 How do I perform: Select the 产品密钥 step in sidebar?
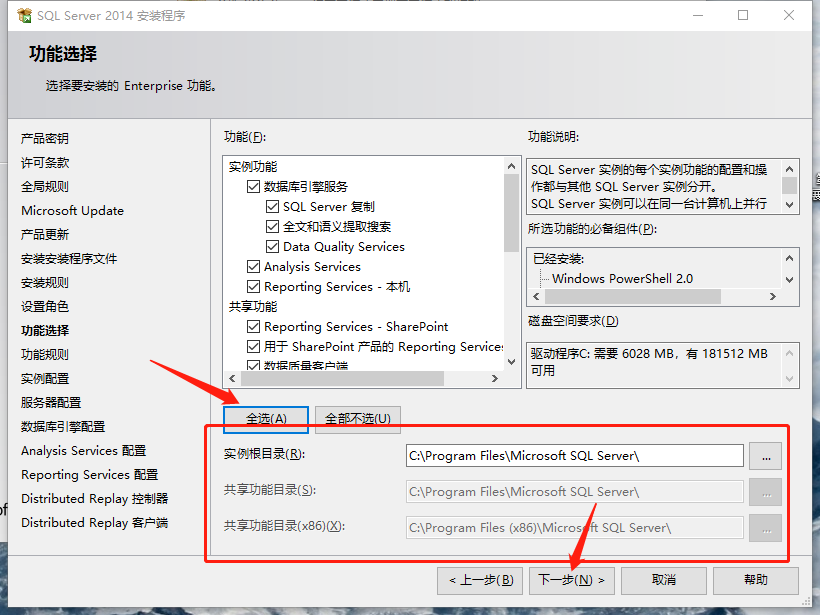pos(45,139)
